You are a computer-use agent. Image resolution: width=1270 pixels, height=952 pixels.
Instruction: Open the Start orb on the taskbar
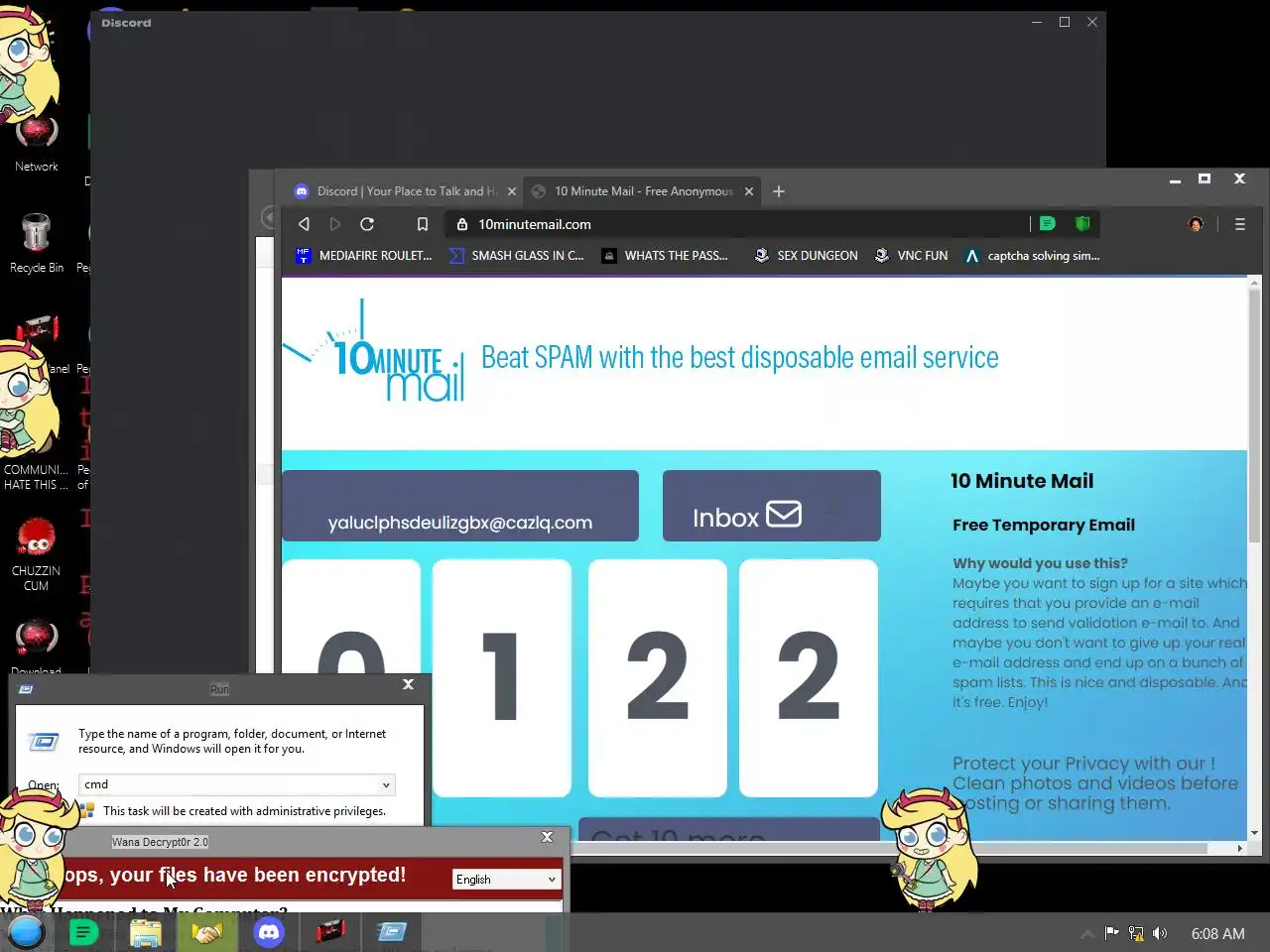[26, 932]
